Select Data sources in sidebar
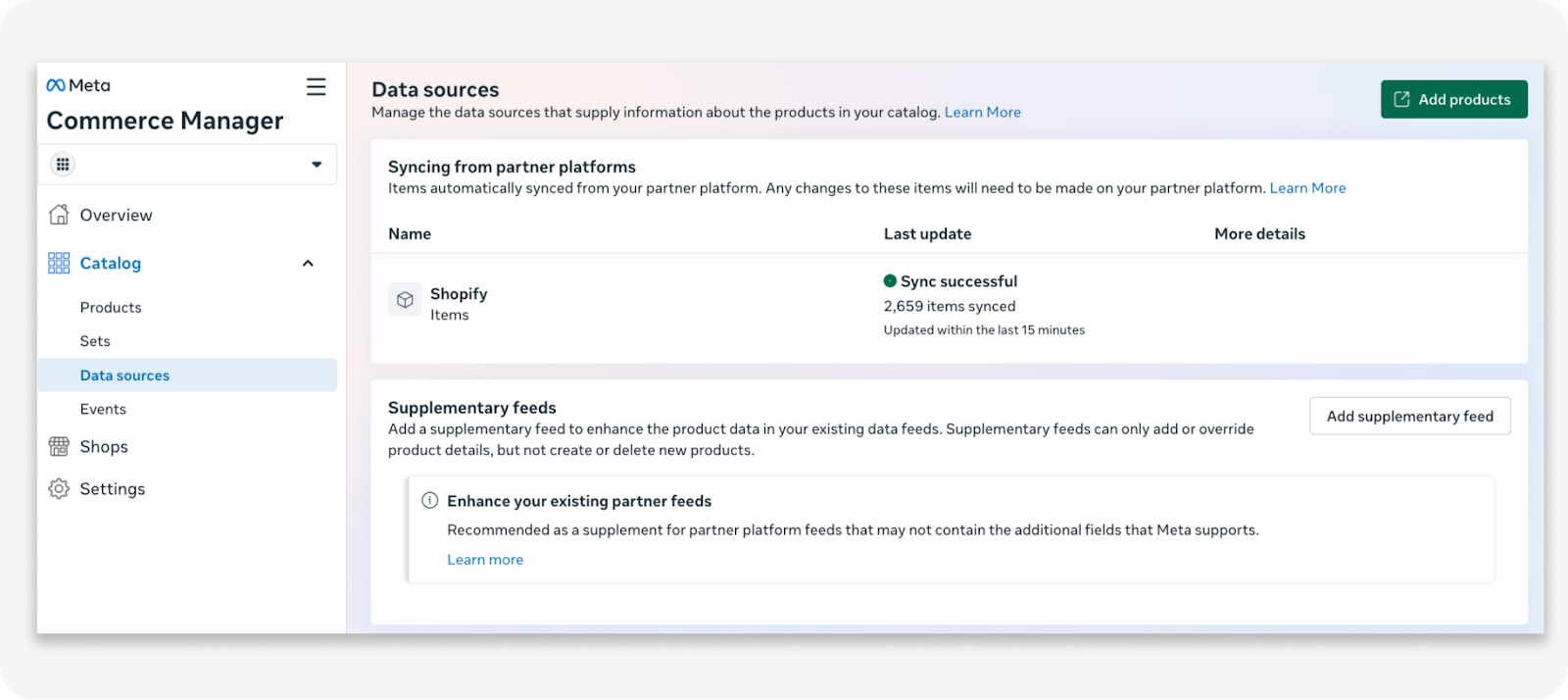 click(187, 375)
